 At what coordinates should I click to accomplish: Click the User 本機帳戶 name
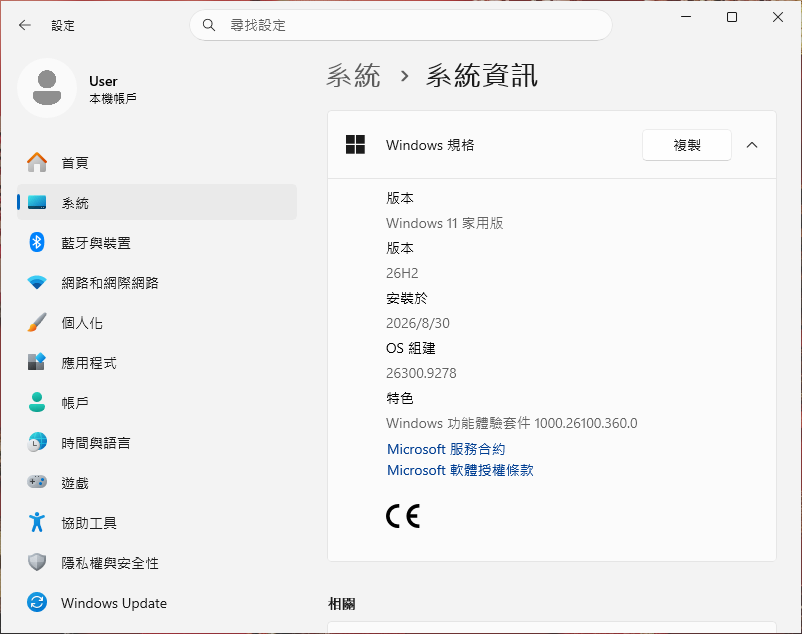(x=113, y=89)
